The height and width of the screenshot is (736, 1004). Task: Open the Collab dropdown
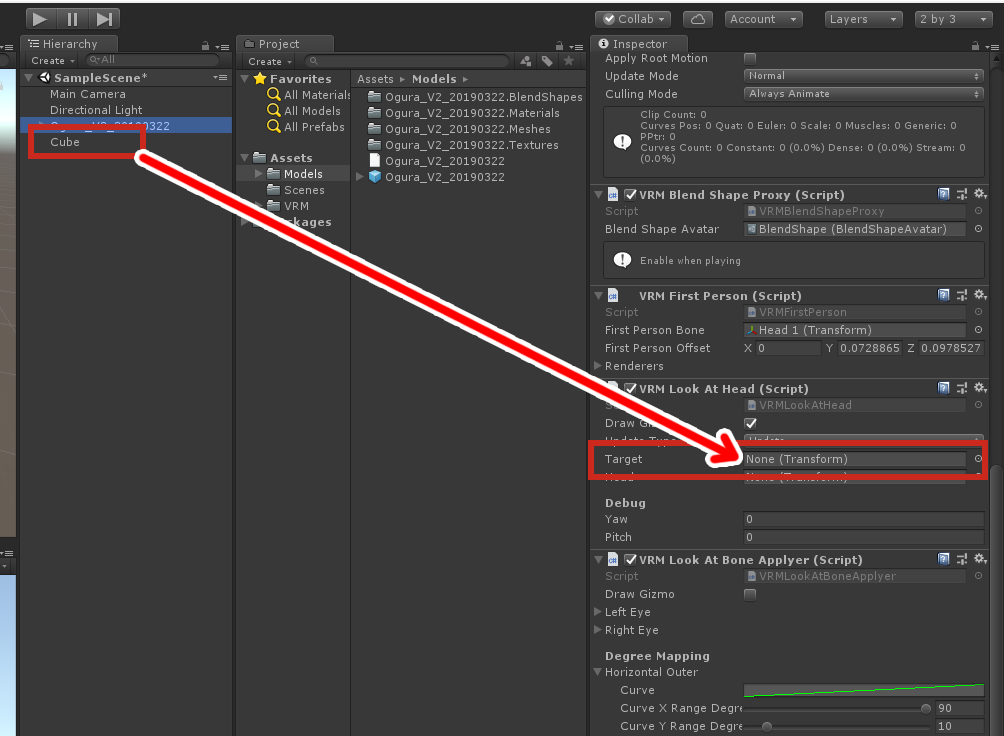pyautogui.click(x=633, y=19)
